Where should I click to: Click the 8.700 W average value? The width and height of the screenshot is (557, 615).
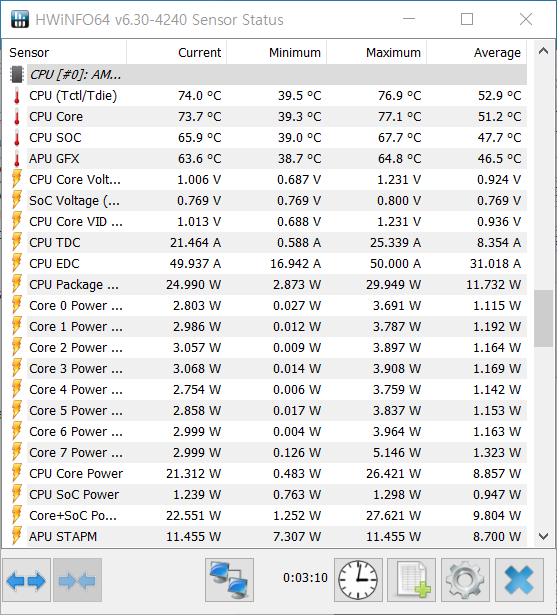(x=497, y=536)
